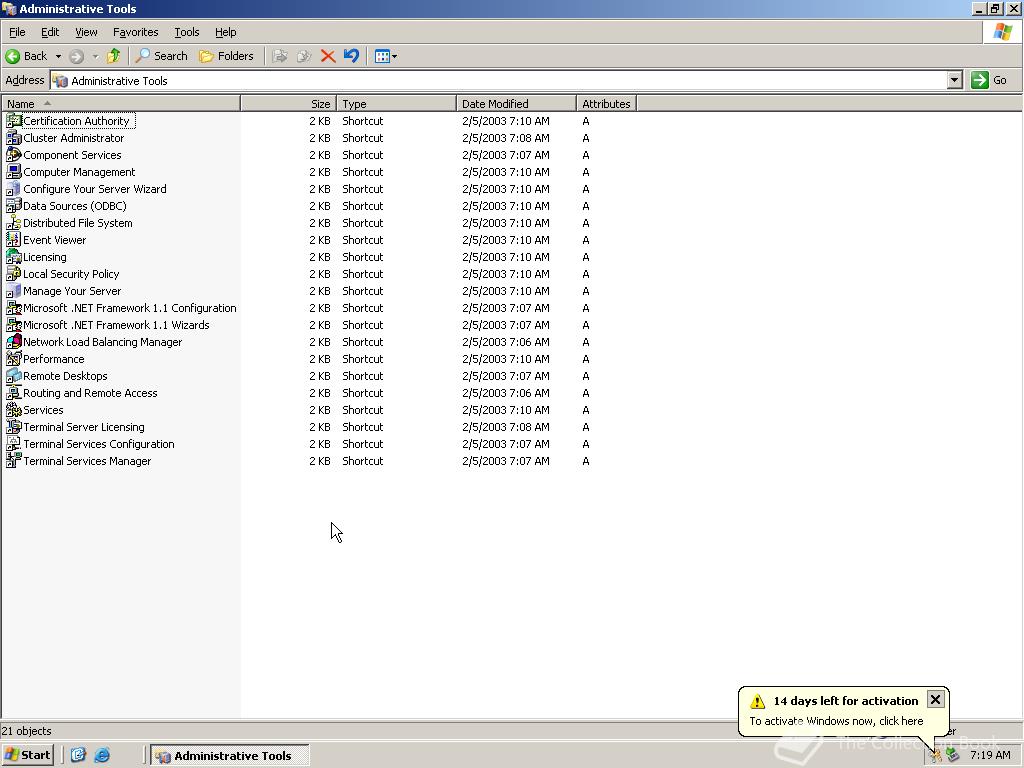
Task: Toggle the Folders pane button
Action: pyautogui.click(x=227, y=56)
